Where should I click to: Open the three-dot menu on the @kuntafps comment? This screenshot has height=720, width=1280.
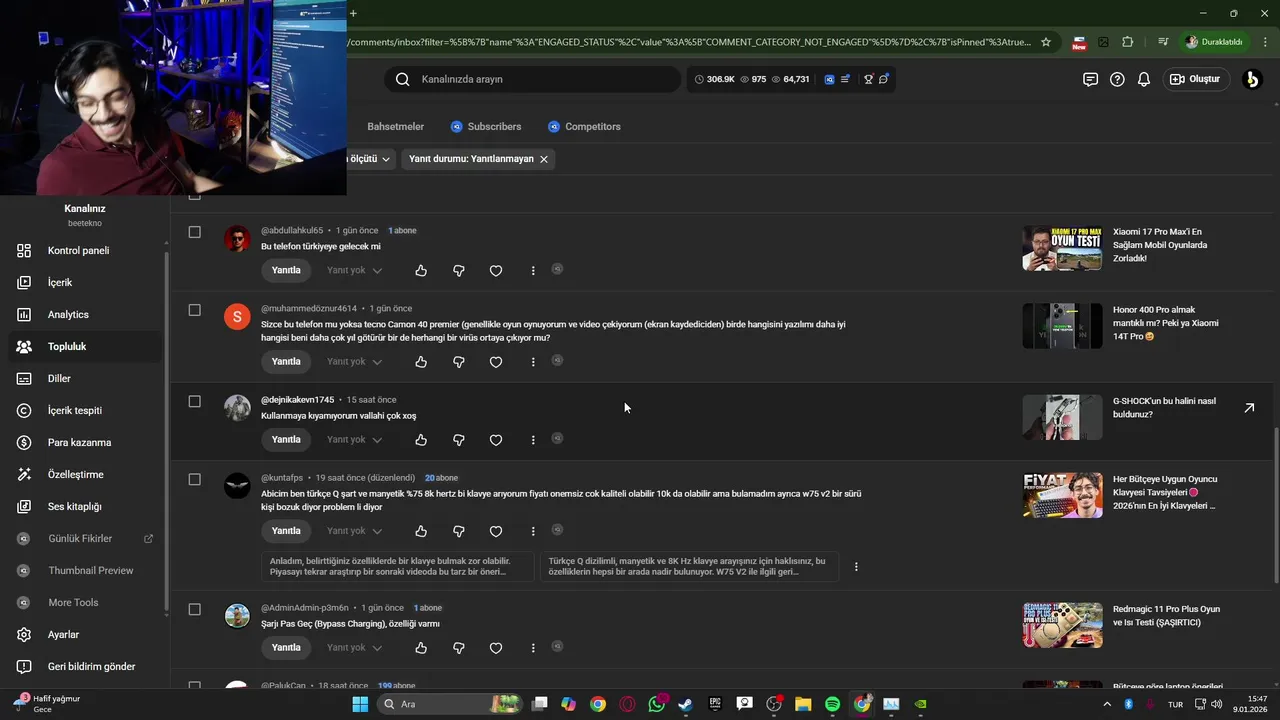[x=533, y=531]
